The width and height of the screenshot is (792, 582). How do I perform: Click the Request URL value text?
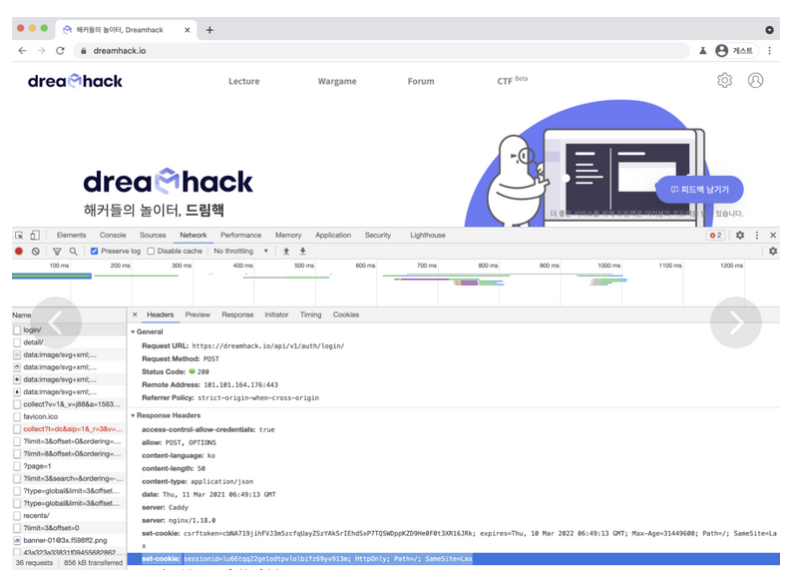point(268,346)
